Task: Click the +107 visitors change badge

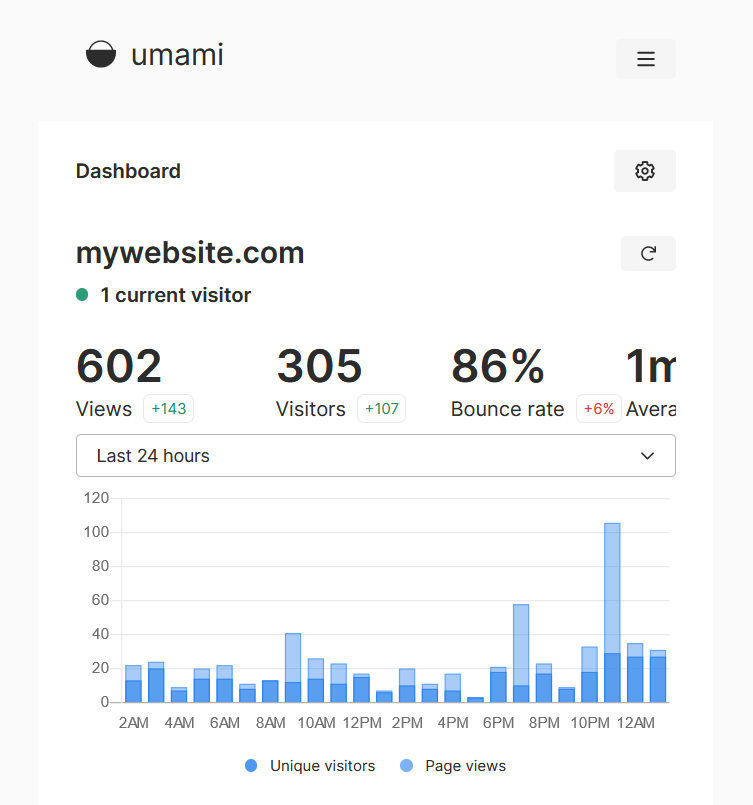Action: (x=381, y=409)
